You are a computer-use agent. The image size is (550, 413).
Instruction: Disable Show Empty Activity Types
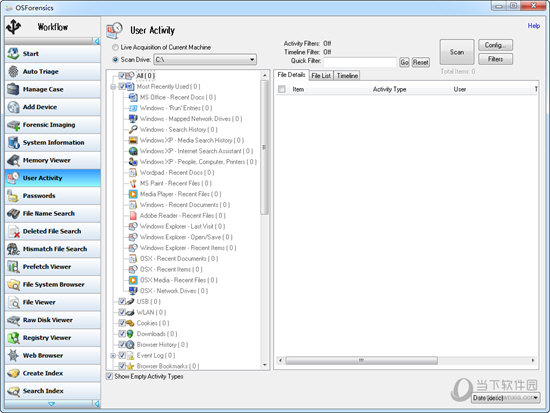(109, 376)
